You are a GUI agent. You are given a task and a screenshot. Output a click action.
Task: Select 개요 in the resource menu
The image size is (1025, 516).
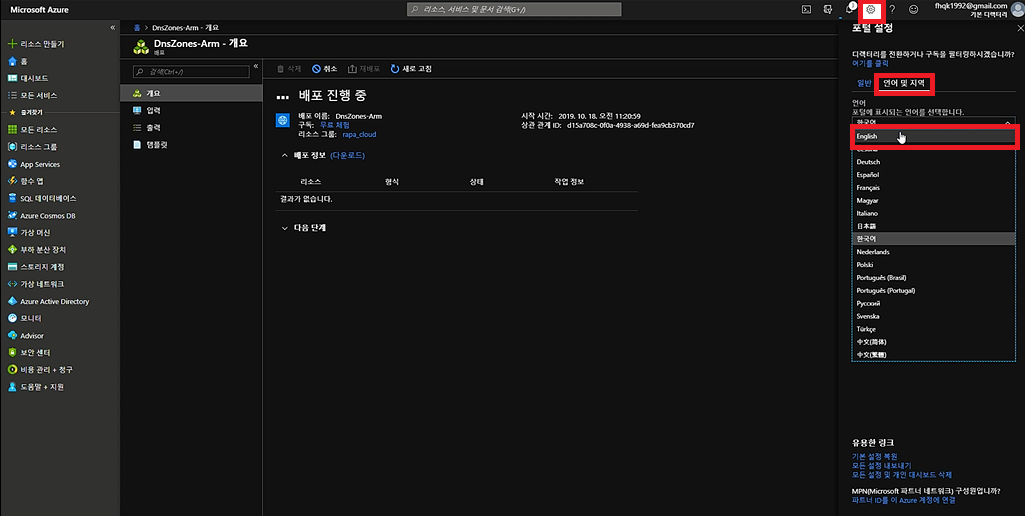pyautogui.click(x=192, y=94)
